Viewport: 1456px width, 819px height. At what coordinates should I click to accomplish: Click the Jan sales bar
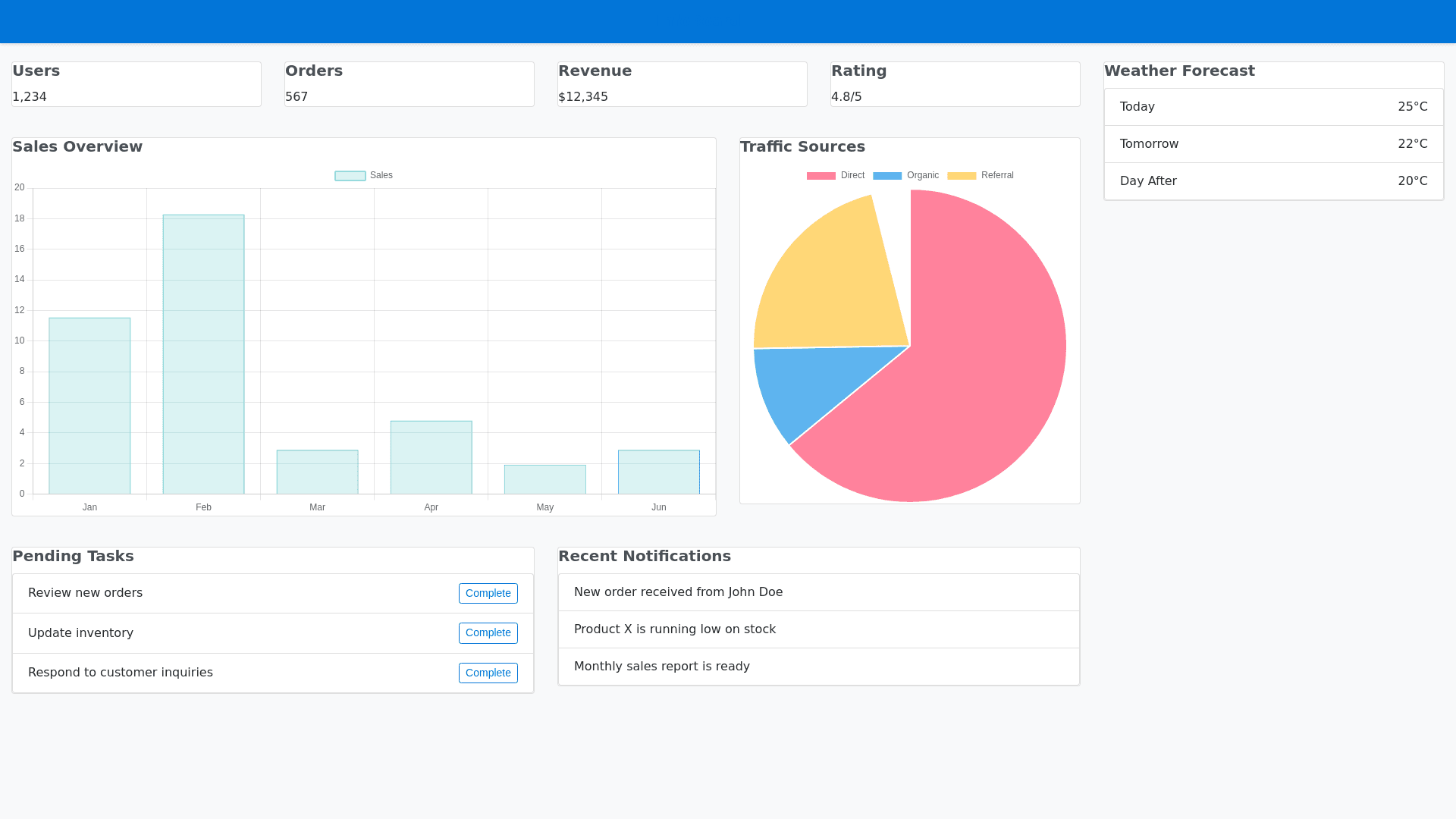pyautogui.click(x=89, y=406)
